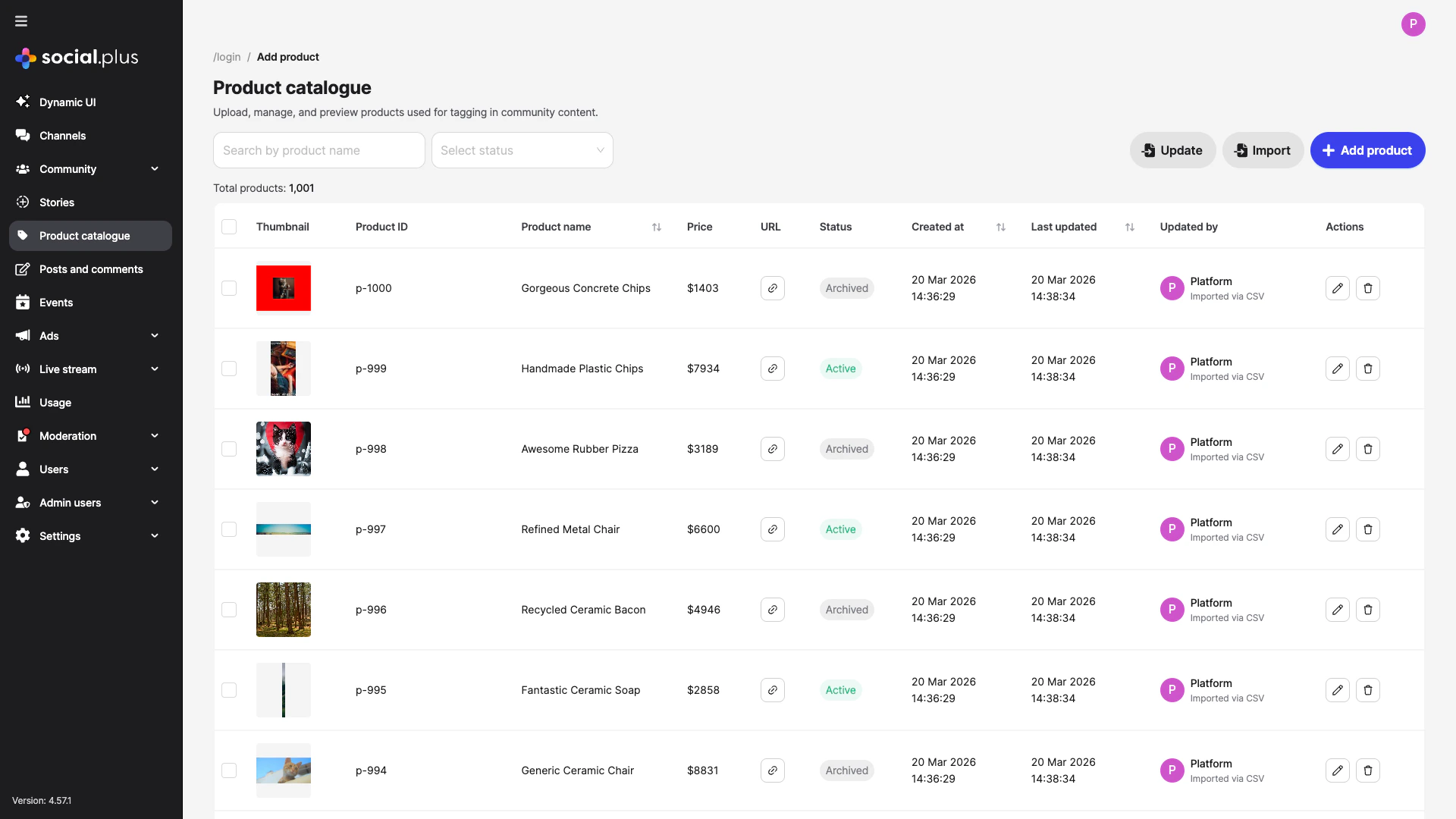Viewport: 1456px width, 819px height.
Task: Navigate to the /login breadcrumb link
Action: [227, 57]
